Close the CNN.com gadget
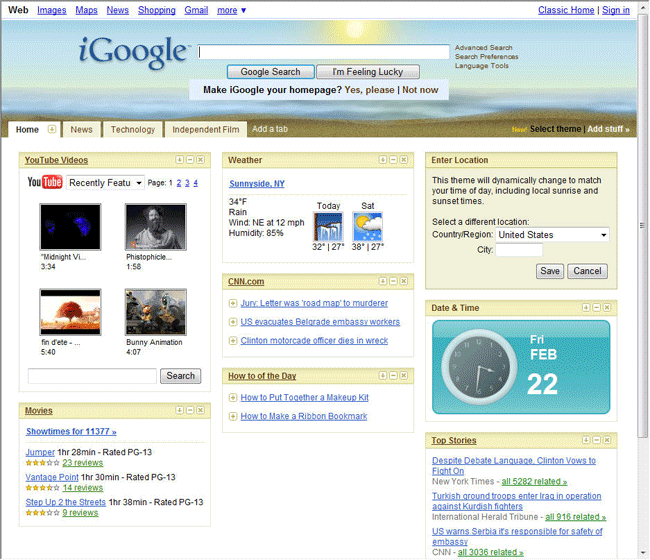 click(404, 281)
